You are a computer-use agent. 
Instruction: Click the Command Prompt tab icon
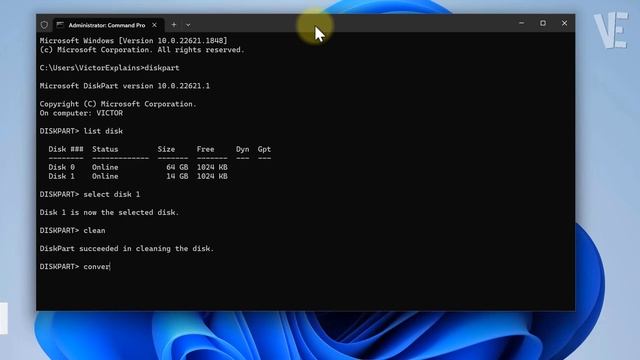pos(60,25)
